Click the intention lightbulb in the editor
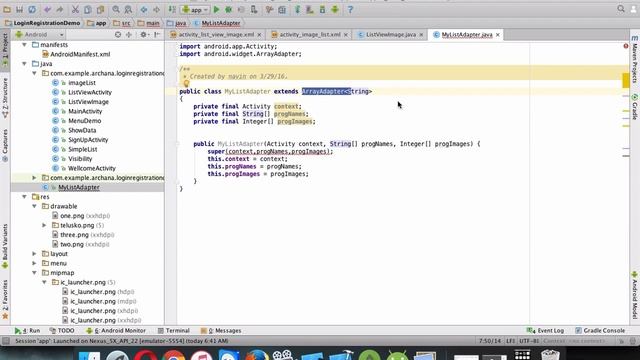The width and height of the screenshot is (640, 360). click(x=186, y=84)
